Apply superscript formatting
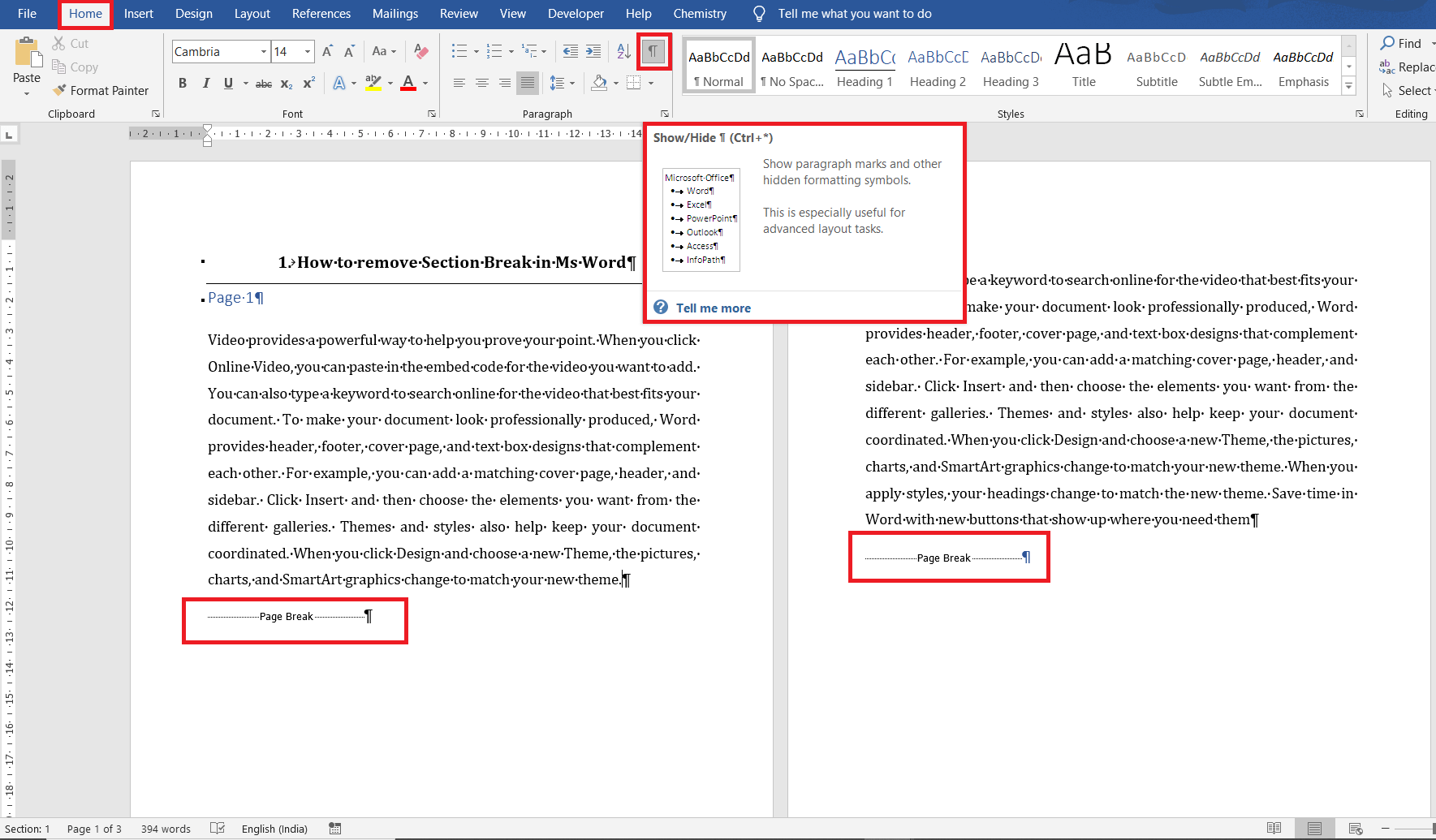Viewport: 1436px width, 840px height. (307, 83)
